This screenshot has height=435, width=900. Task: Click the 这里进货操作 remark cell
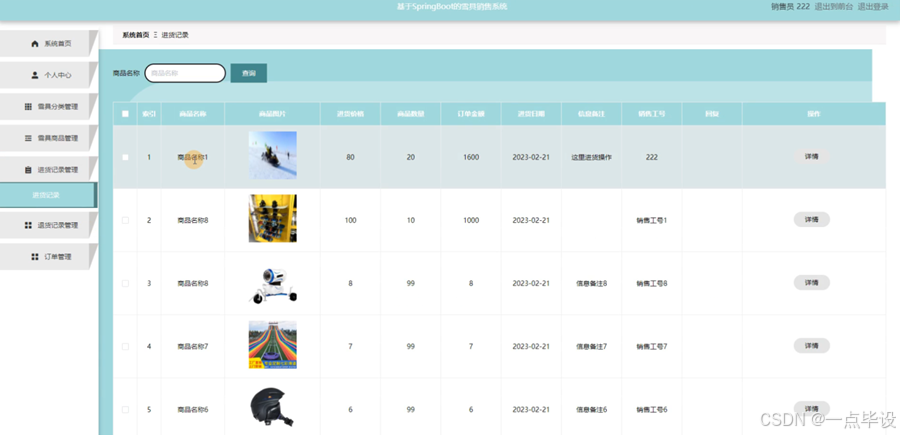pyautogui.click(x=591, y=157)
